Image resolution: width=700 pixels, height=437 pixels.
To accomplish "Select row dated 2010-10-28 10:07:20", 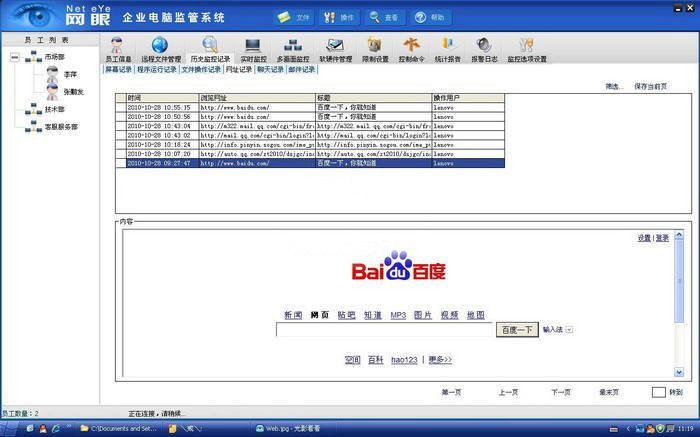I will 310,154.
